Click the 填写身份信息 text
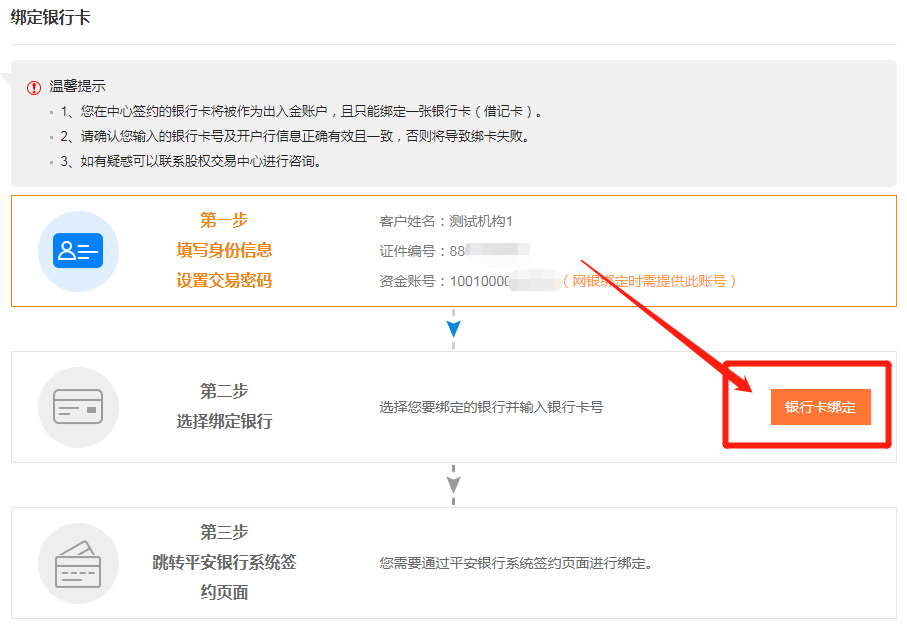Image resolution: width=907 pixels, height=632 pixels. [224, 250]
